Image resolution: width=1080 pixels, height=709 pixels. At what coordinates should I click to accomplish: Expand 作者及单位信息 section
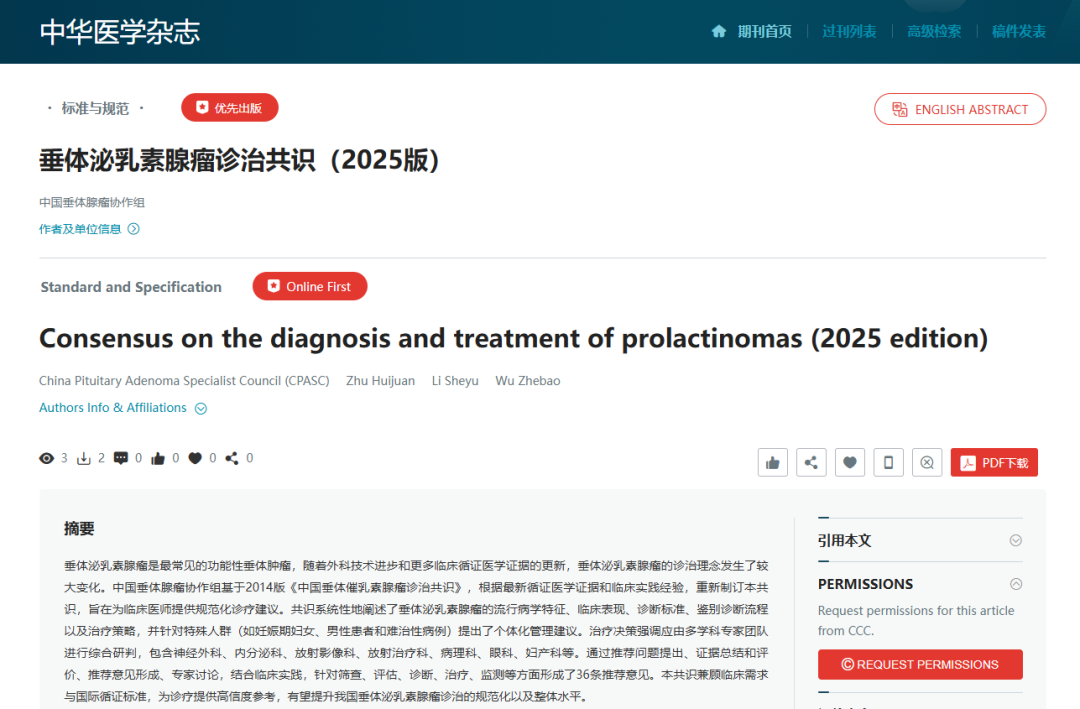click(89, 229)
